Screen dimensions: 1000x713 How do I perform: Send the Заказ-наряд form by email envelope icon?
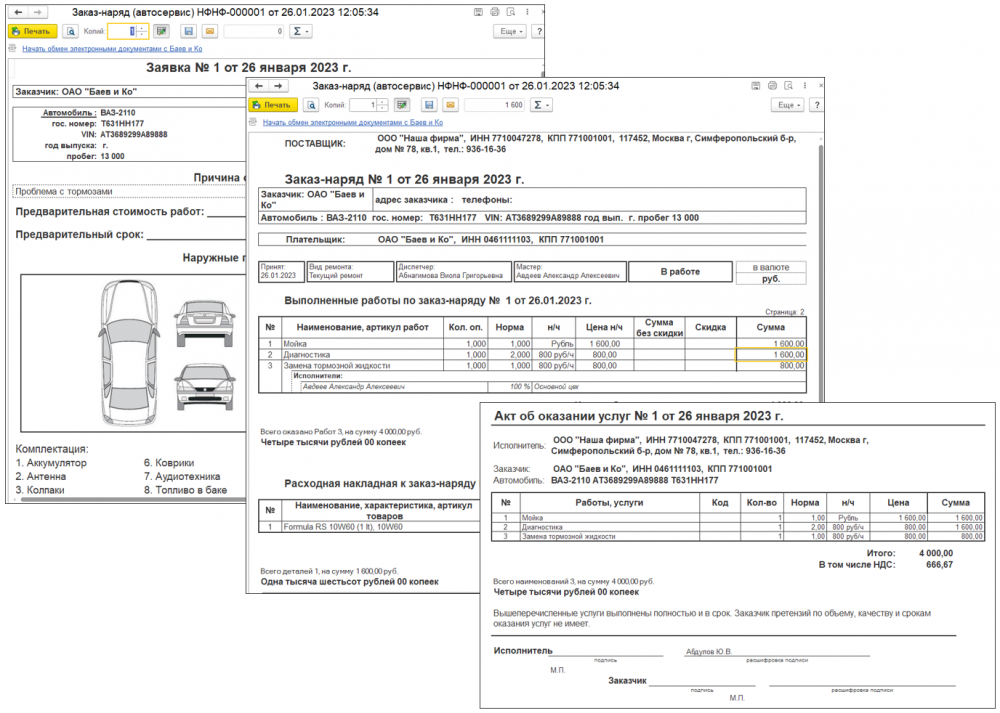click(x=450, y=105)
